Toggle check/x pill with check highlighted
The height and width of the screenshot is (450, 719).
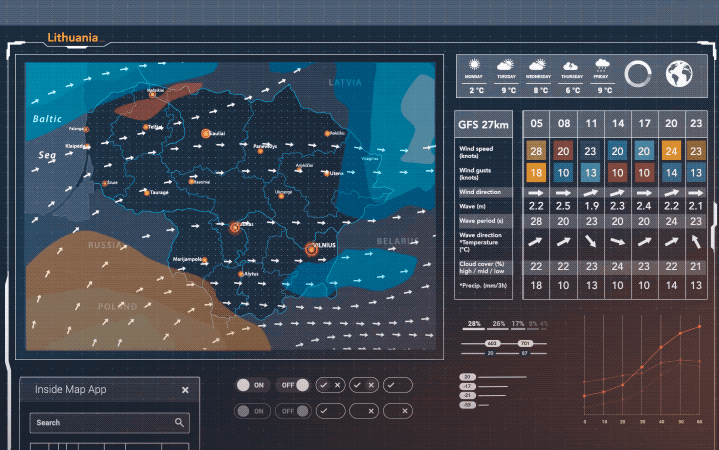pyautogui.click(x=331, y=385)
